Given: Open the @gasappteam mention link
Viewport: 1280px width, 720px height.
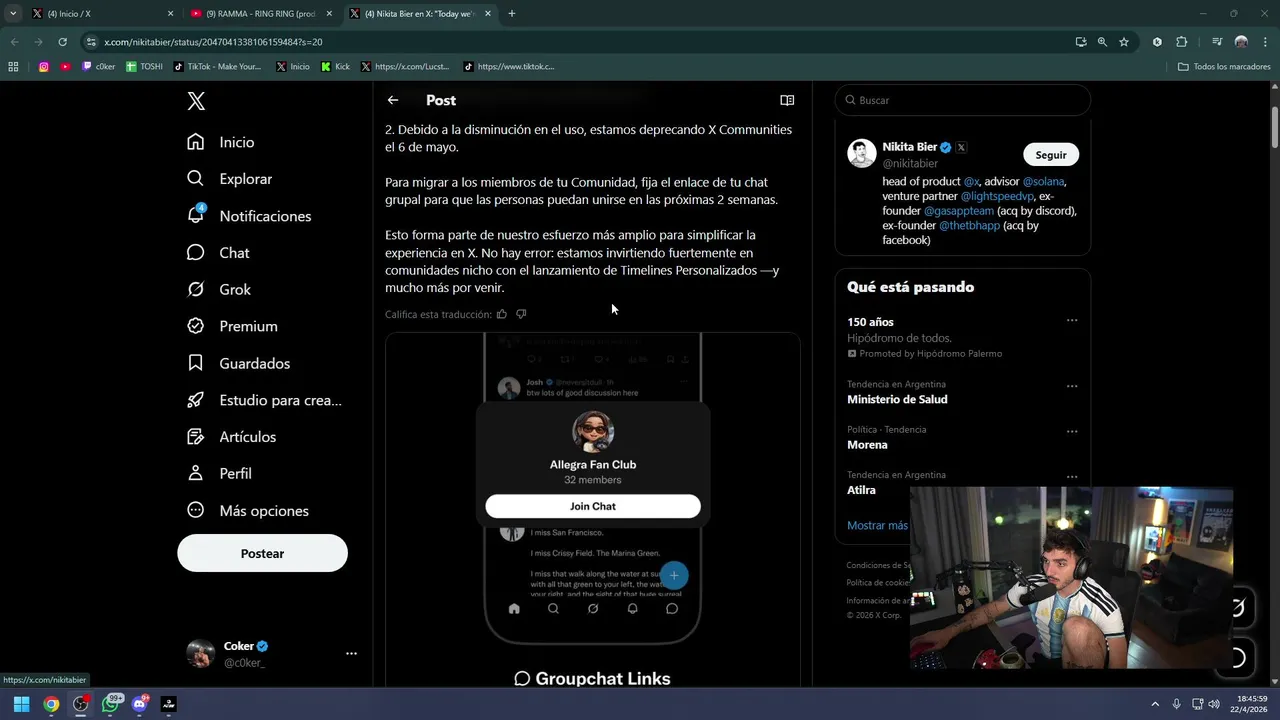Looking at the screenshot, I should 958,211.
